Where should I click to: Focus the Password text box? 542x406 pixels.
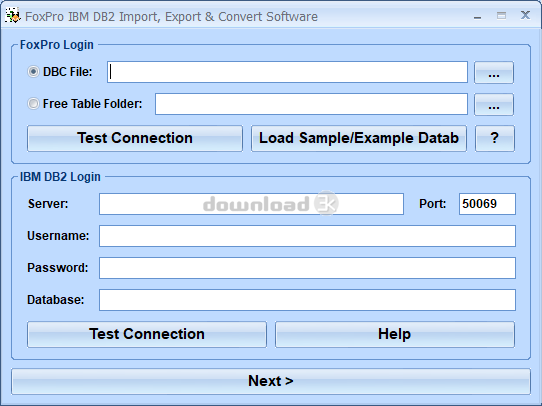[307, 268]
